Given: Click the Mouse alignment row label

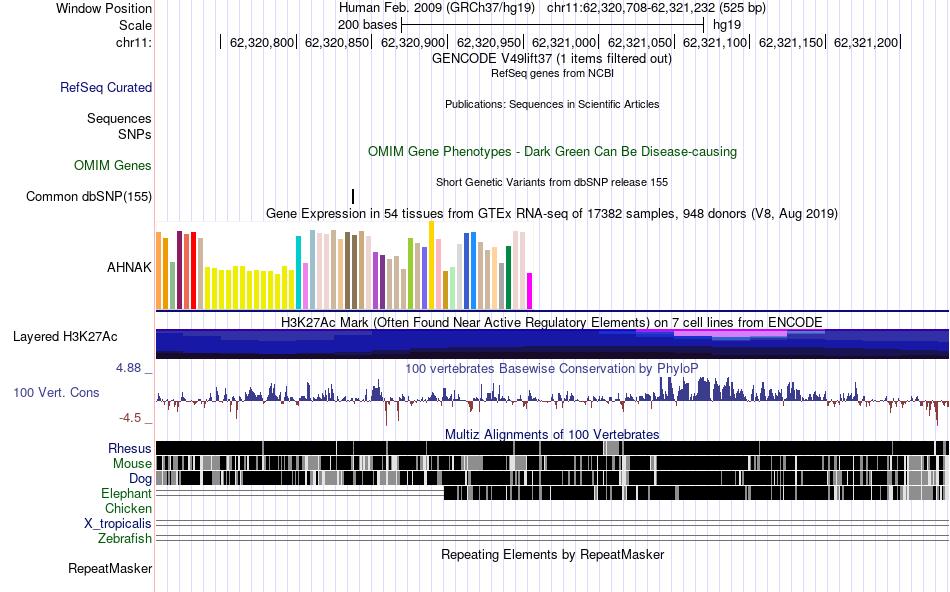Looking at the screenshot, I should (132, 464).
